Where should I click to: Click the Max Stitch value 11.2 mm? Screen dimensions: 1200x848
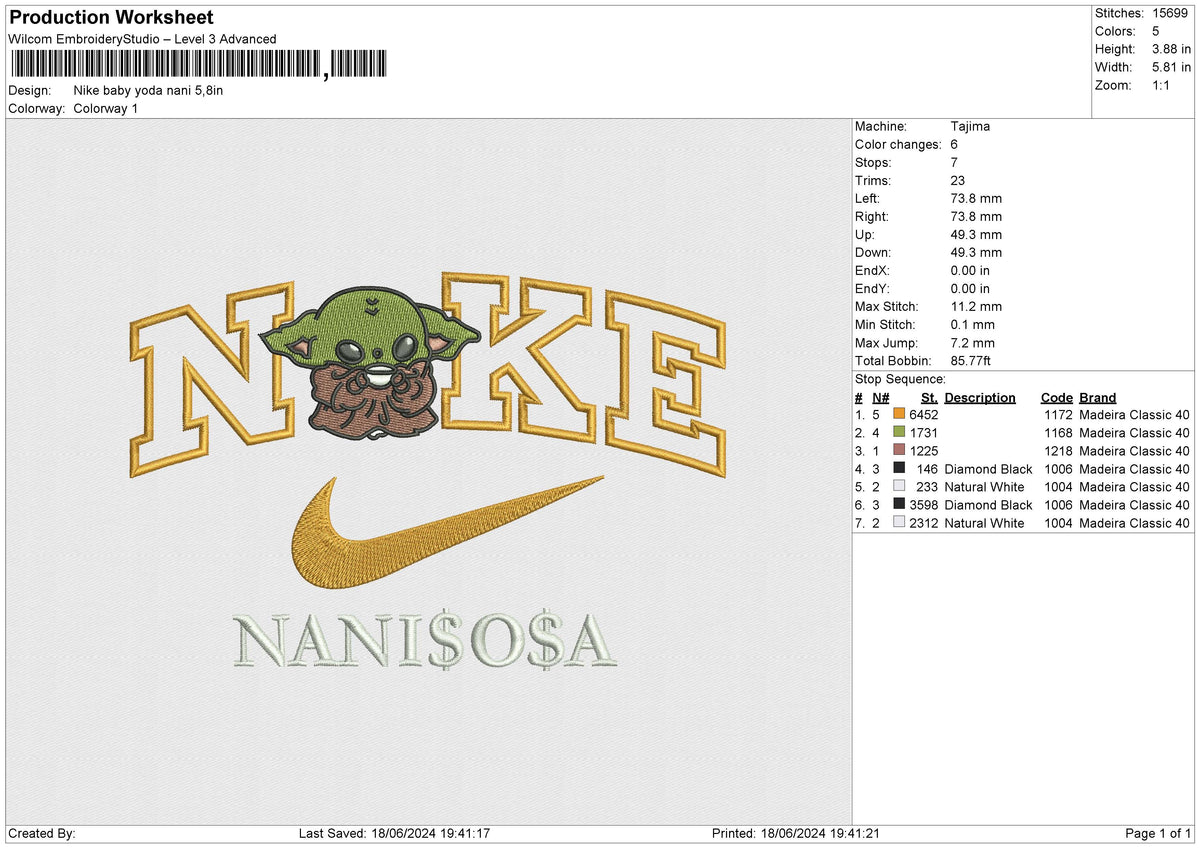(976, 306)
